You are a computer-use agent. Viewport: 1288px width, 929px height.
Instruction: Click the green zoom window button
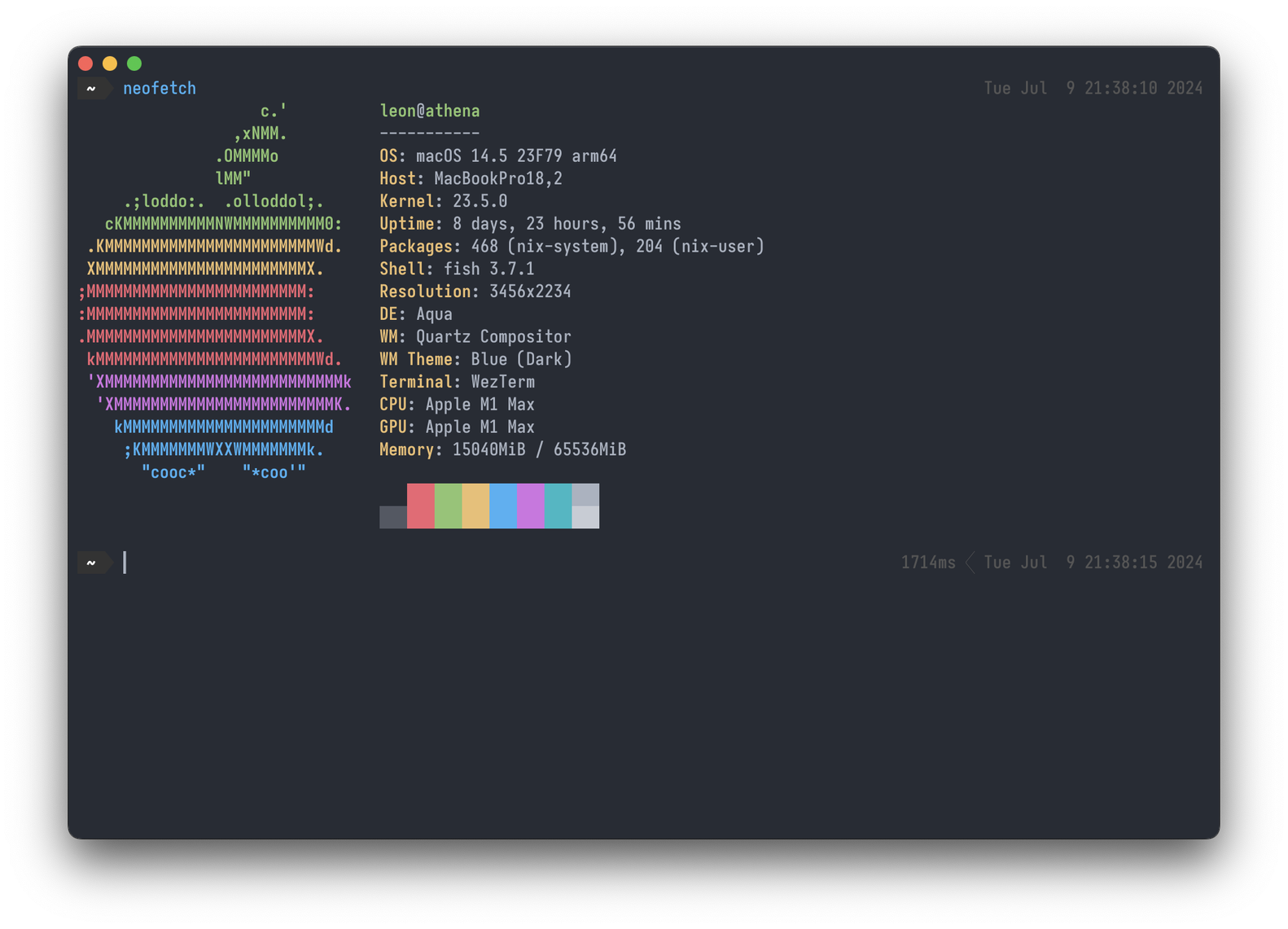tap(134, 64)
